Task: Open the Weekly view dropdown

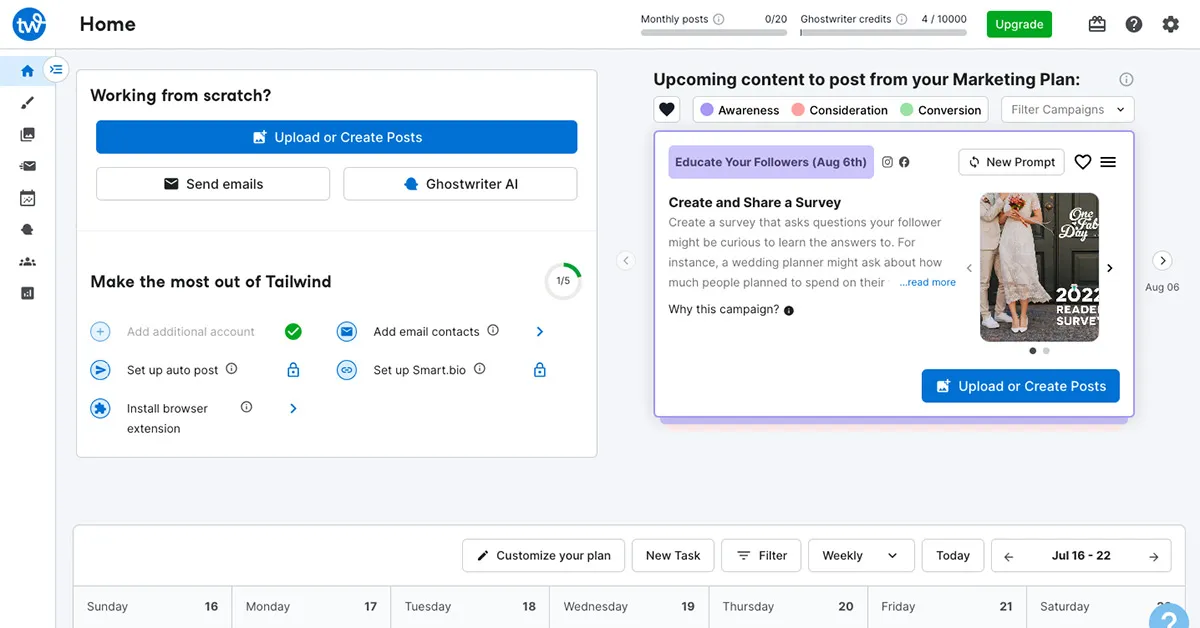Action: pyautogui.click(x=860, y=556)
